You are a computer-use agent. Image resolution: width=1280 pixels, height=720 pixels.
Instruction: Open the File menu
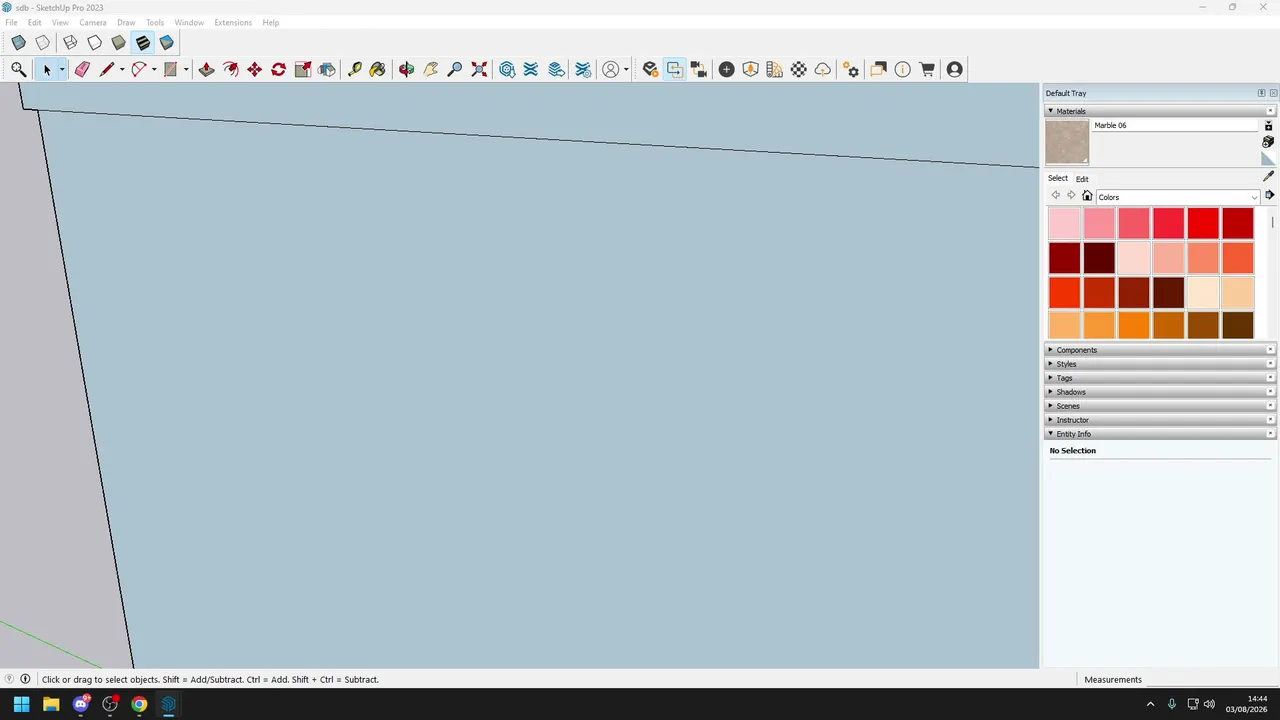11,22
